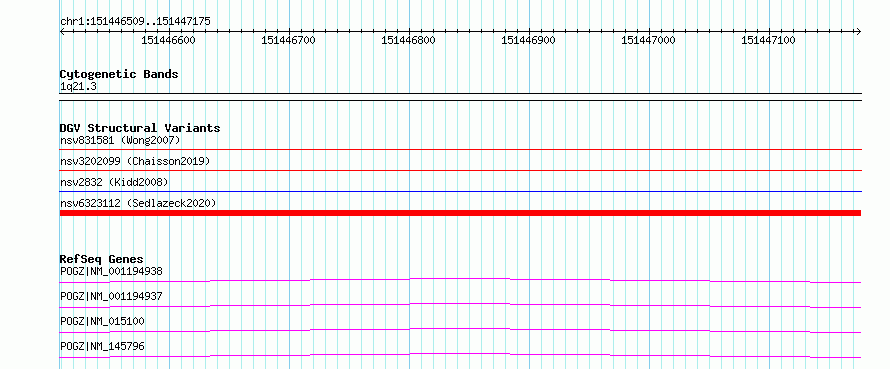The image size is (890, 369).
Task: Click ruler position 151447100
Action: pyautogui.click(x=769, y=40)
